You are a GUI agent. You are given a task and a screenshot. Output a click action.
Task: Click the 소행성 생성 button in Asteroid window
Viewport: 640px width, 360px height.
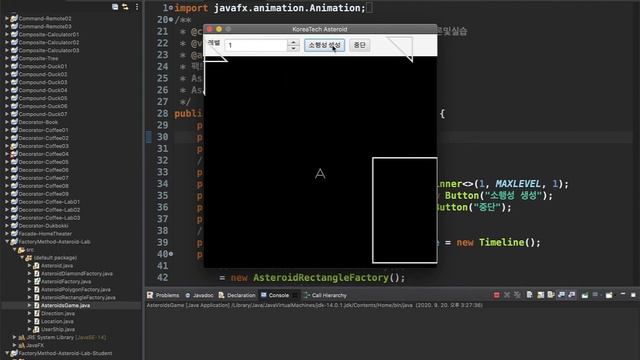pos(324,45)
